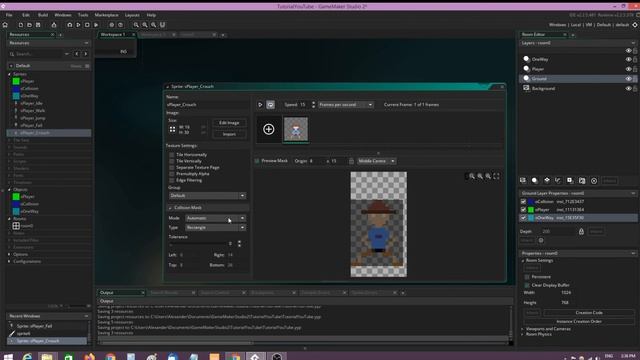Create new path layer in Room Editor
The width and height of the screenshot is (640, 360).
coord(558,180)
